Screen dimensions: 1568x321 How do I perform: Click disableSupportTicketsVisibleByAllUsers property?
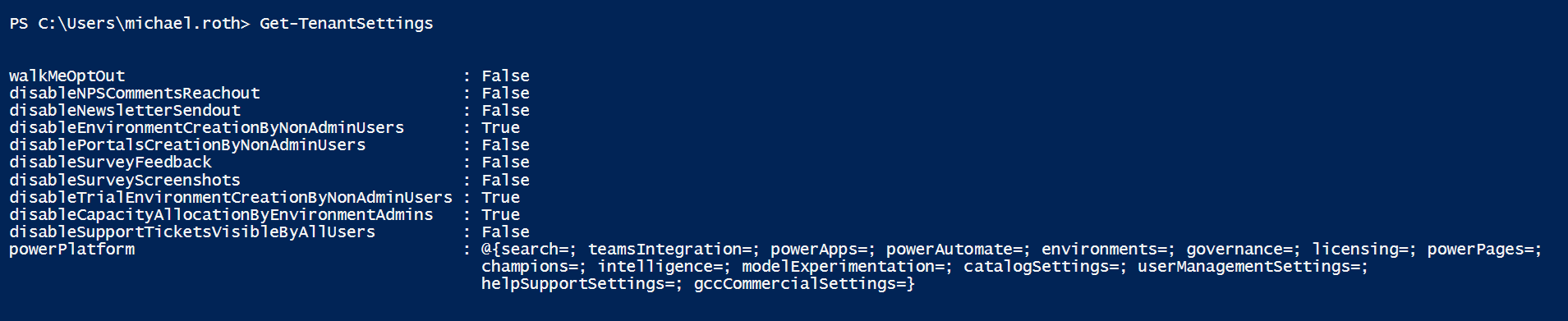click(x=192, y=232)
